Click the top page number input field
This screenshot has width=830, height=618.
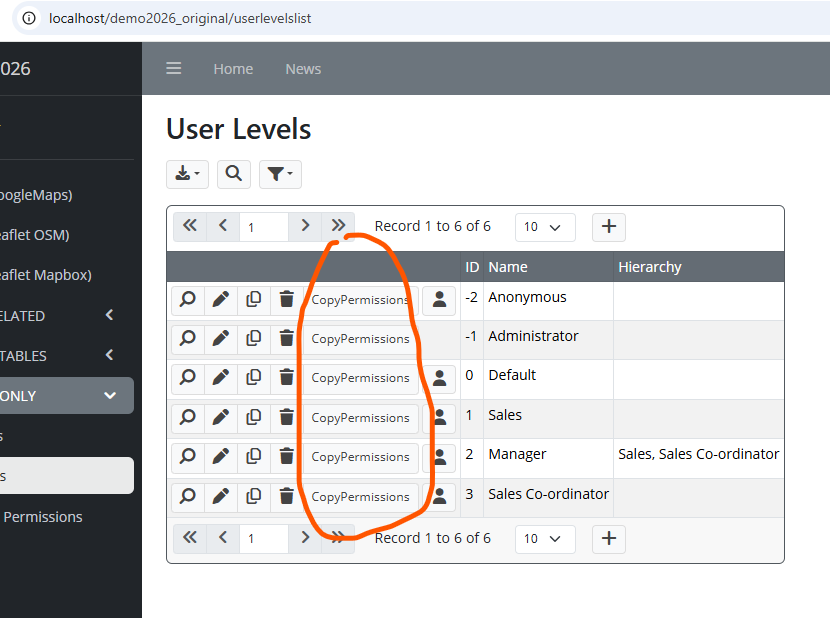point(263,227)
